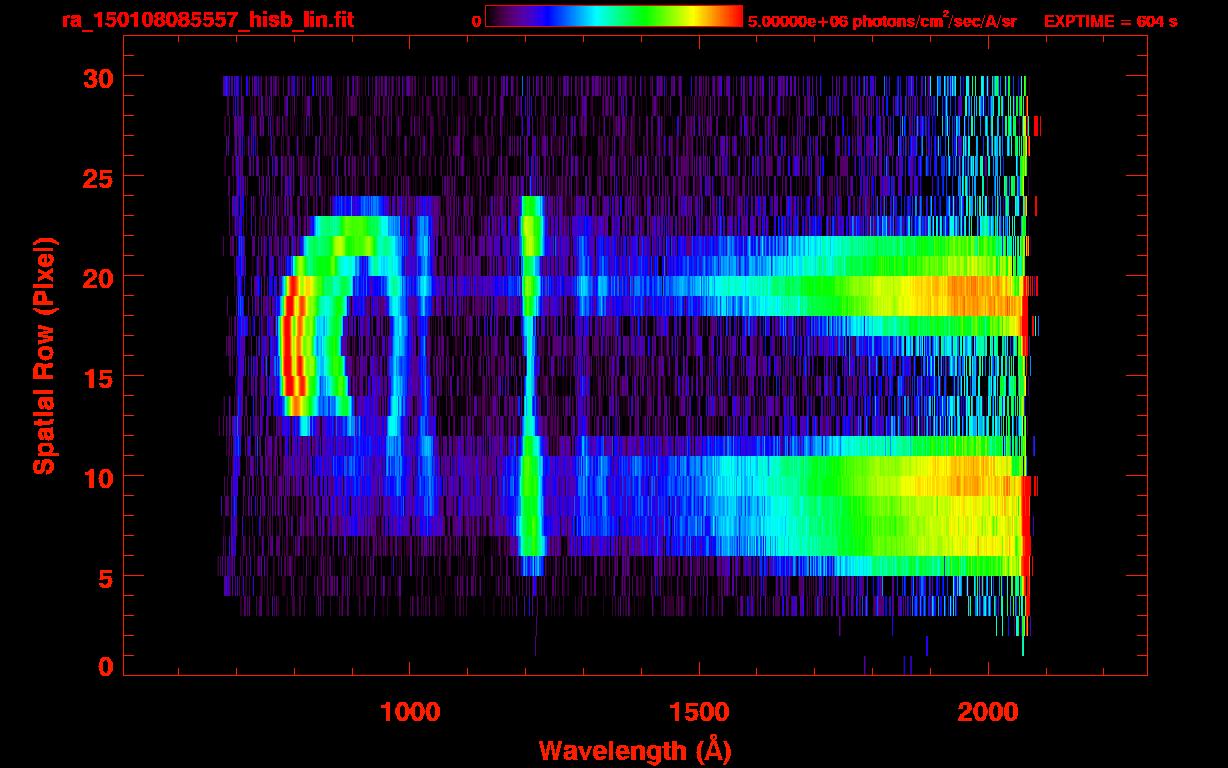The image size is (1228, 768).
Task: Click the color bar minimum label 0
Action: click(x=477, y=21)
